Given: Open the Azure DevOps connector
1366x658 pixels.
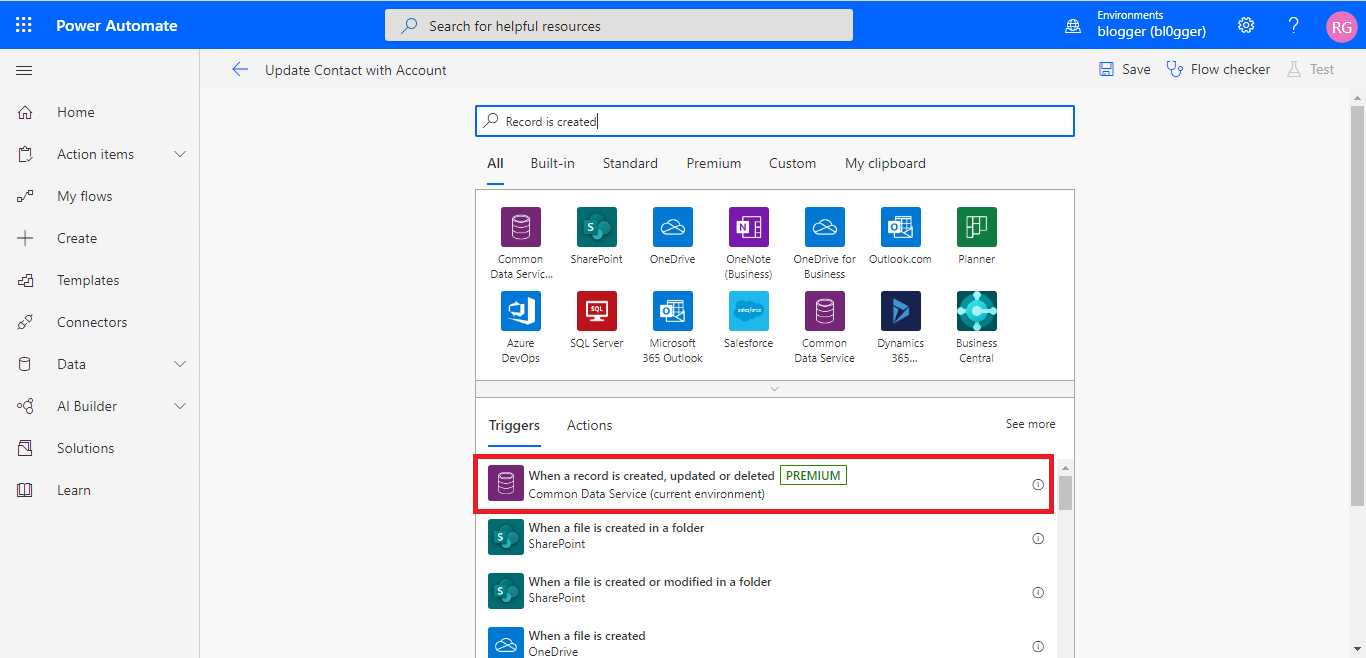Looking at the screenshot, I should click(x=520, y=311).
